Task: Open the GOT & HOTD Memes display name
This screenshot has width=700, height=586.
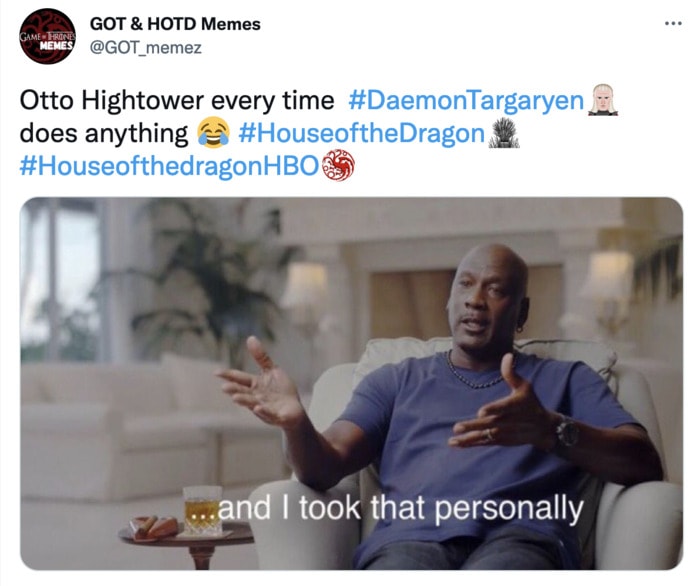Action: [x=175, y=24]
